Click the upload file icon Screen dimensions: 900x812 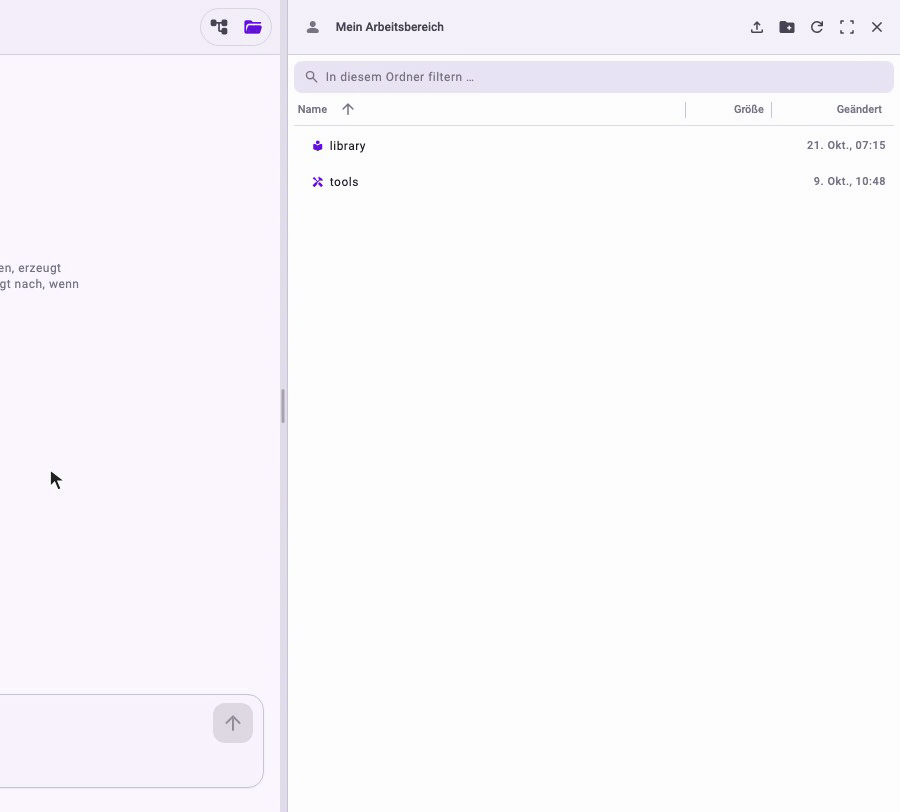(x=757, y=27)
